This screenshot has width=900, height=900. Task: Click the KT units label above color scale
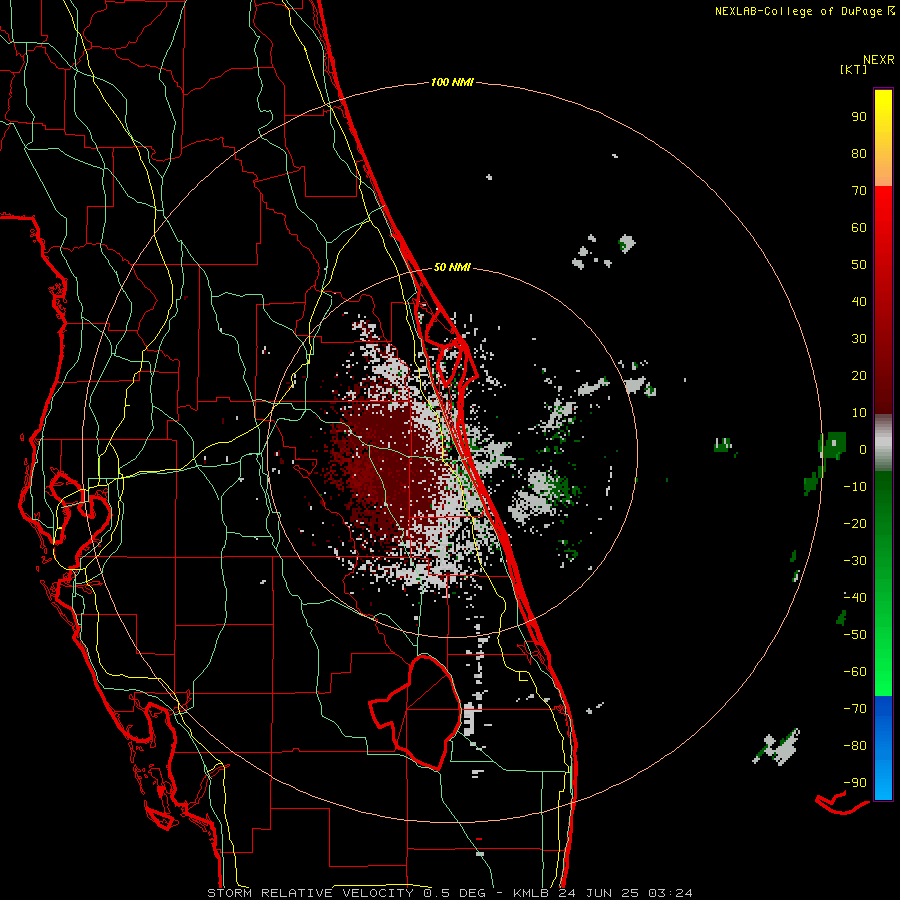click(854, 69)
